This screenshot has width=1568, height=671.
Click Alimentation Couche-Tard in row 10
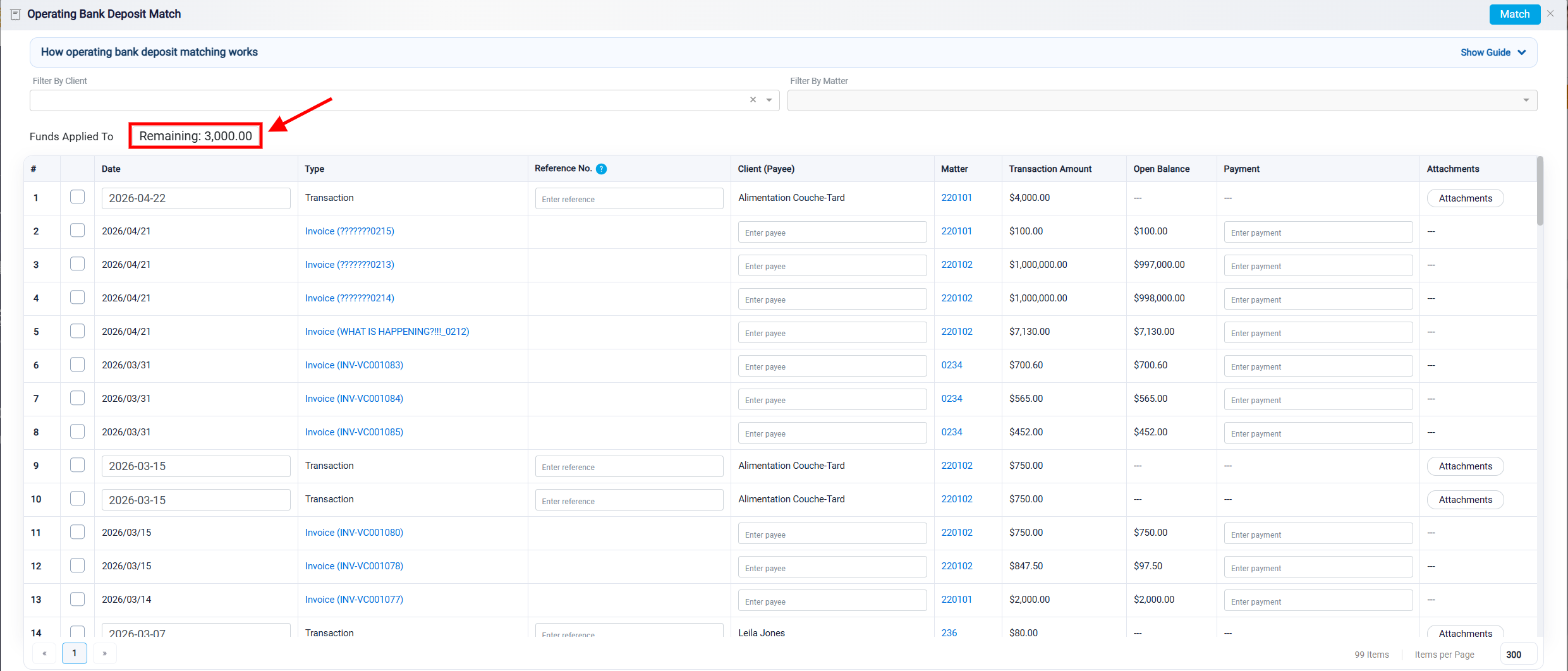pos(791,499)
